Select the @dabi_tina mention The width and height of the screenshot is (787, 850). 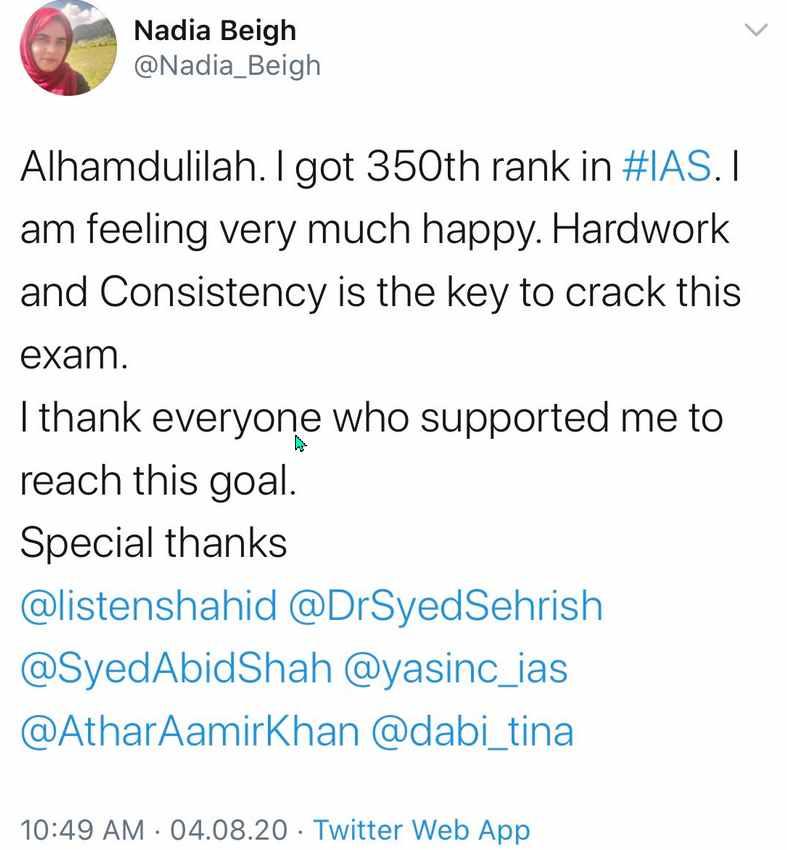(472, 731)
